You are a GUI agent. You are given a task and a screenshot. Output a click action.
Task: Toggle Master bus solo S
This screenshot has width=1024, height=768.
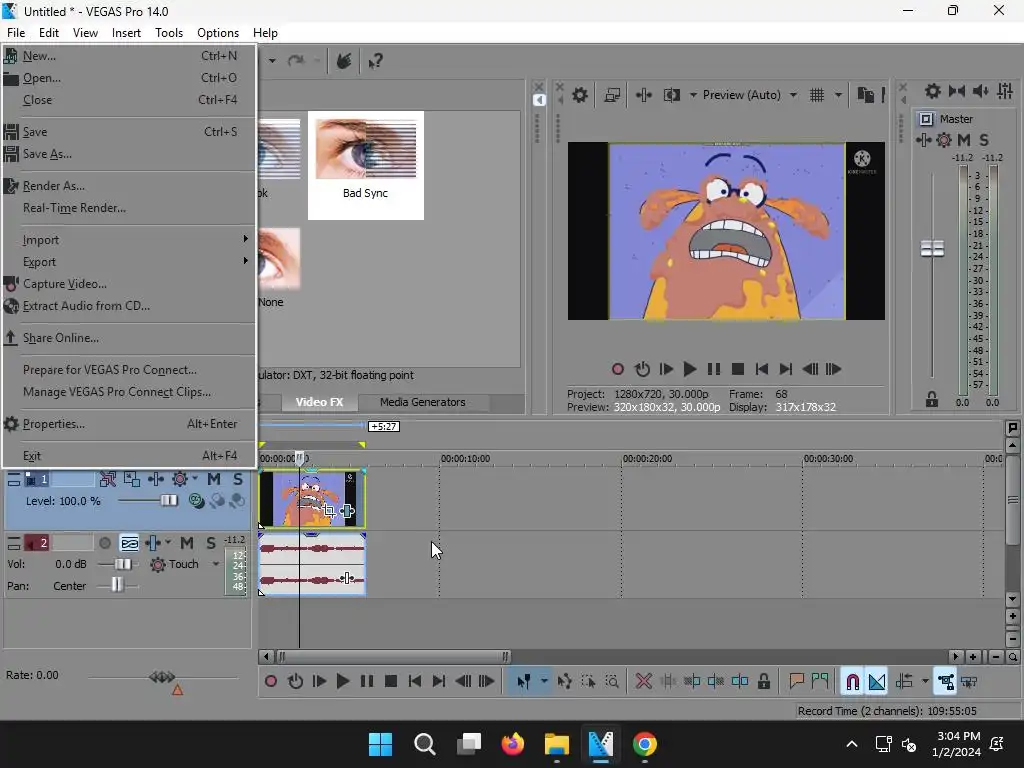(984, 140)
